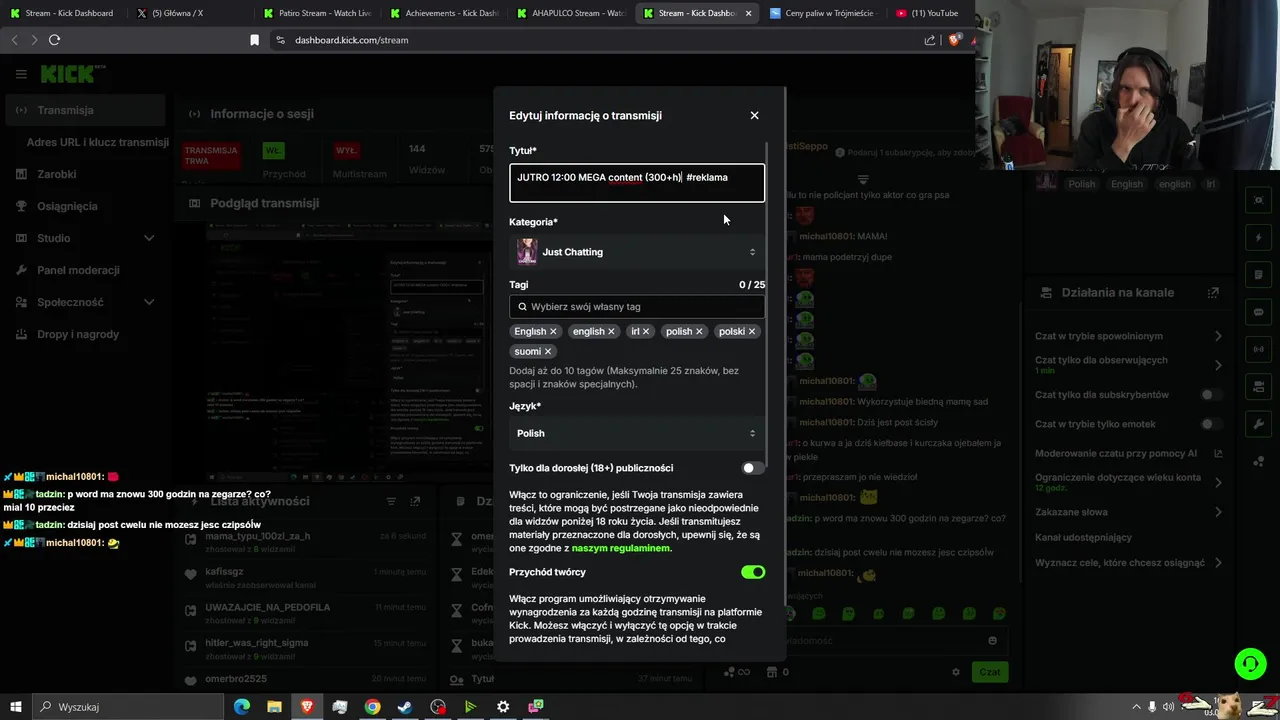Click the browser address bar URL

coord(351,40)
